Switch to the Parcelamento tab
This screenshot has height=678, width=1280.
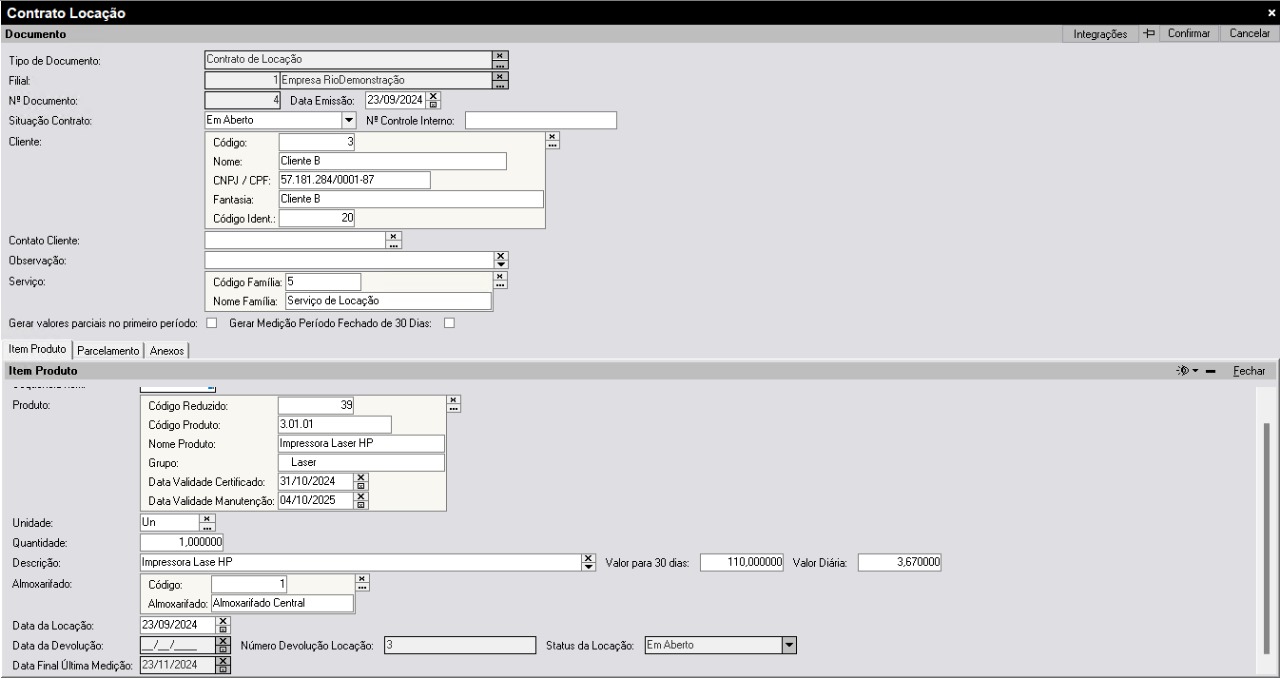point(108,350)
